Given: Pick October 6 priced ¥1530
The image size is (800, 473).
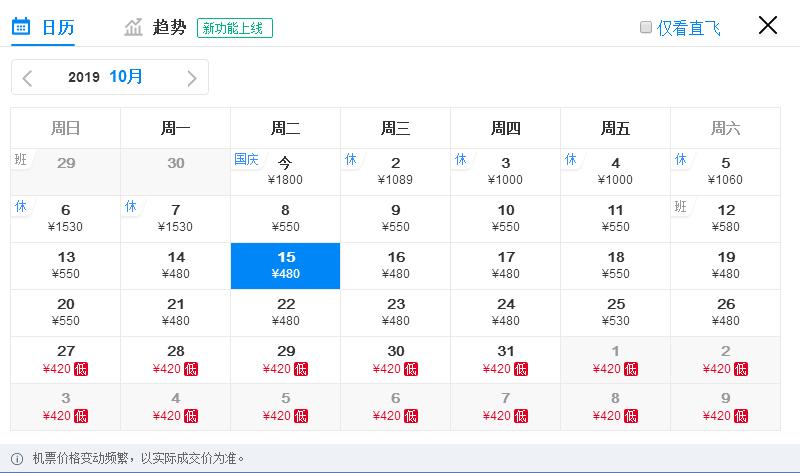Looking at the screenshot, I should click(65, 219).
